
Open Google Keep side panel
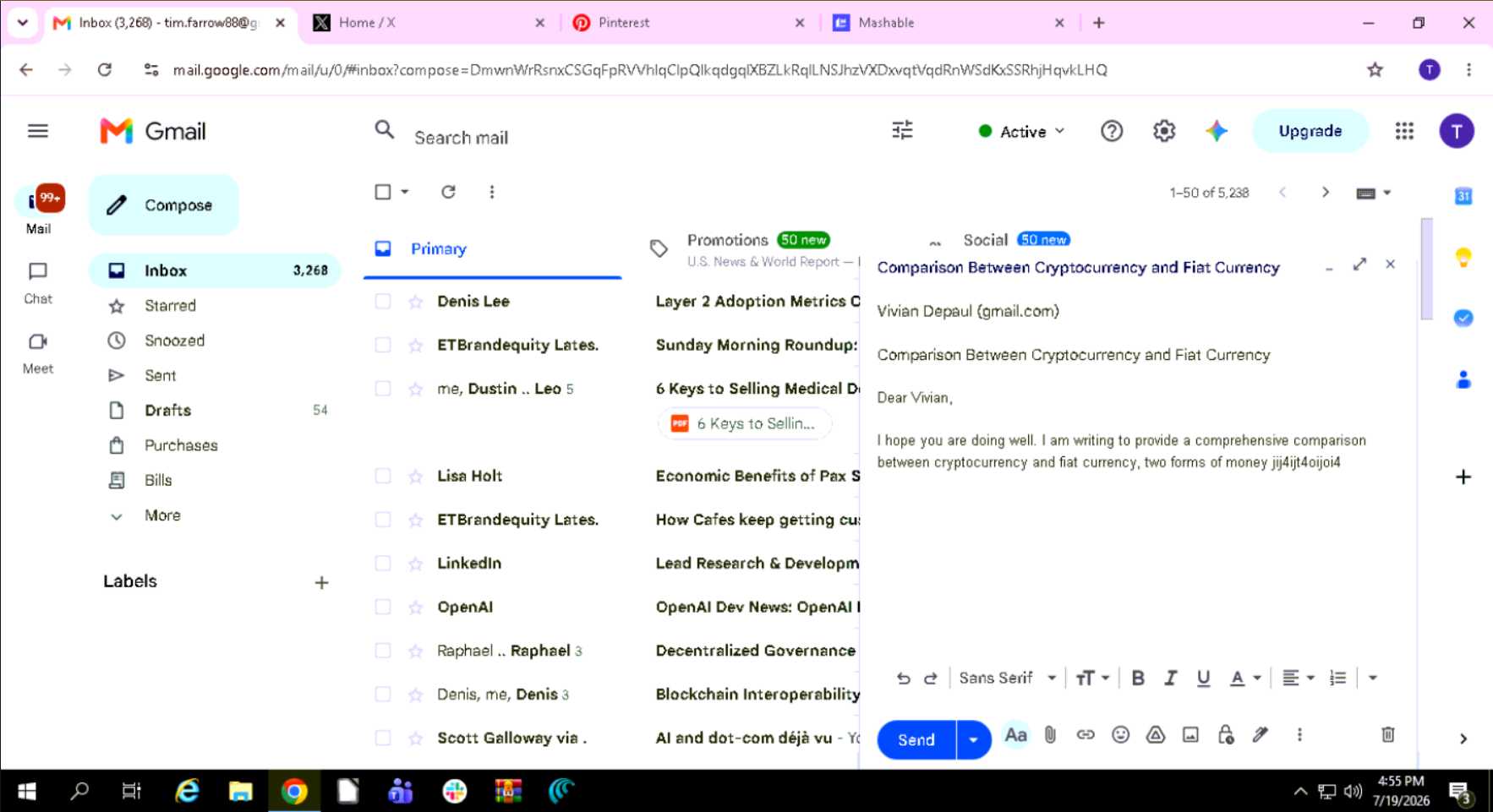[x=1463, y=257]
